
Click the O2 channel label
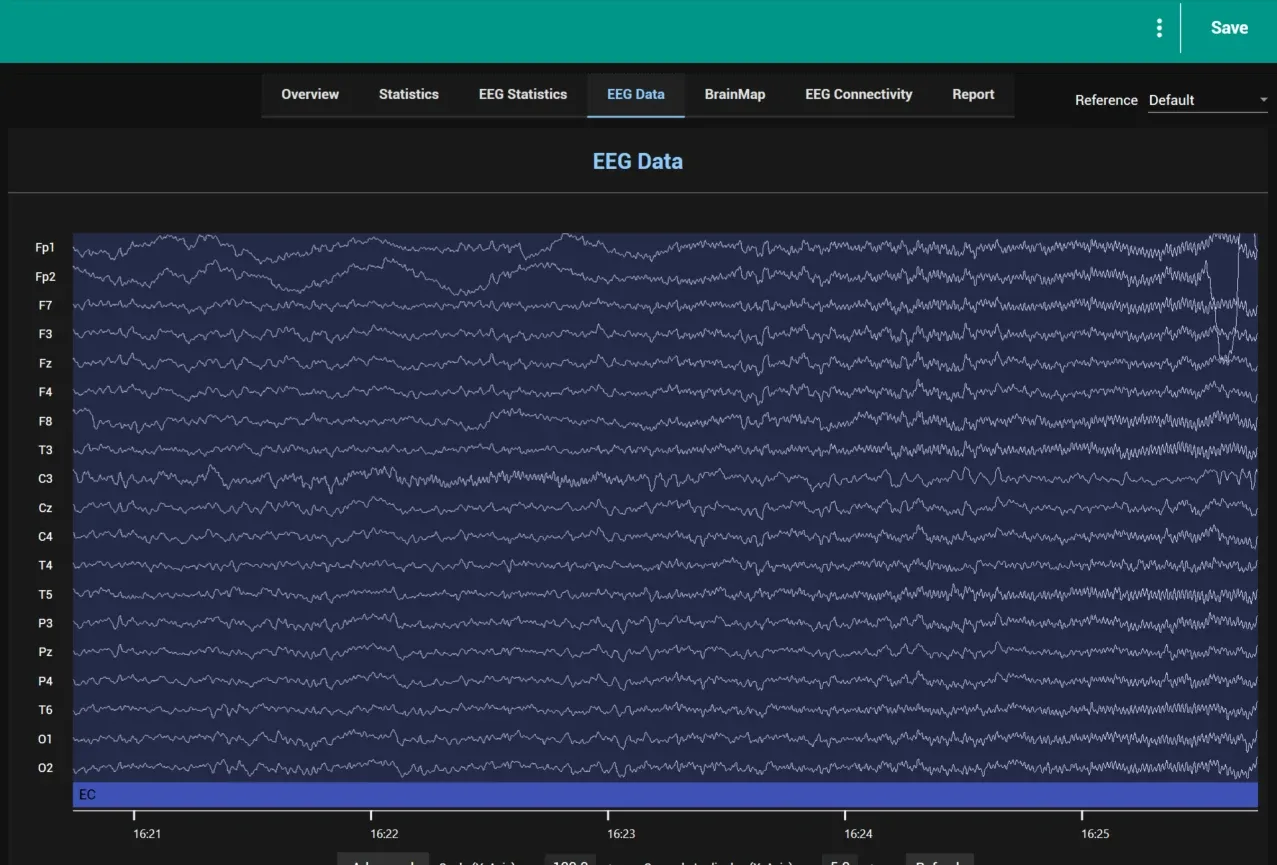click(46, 768)
